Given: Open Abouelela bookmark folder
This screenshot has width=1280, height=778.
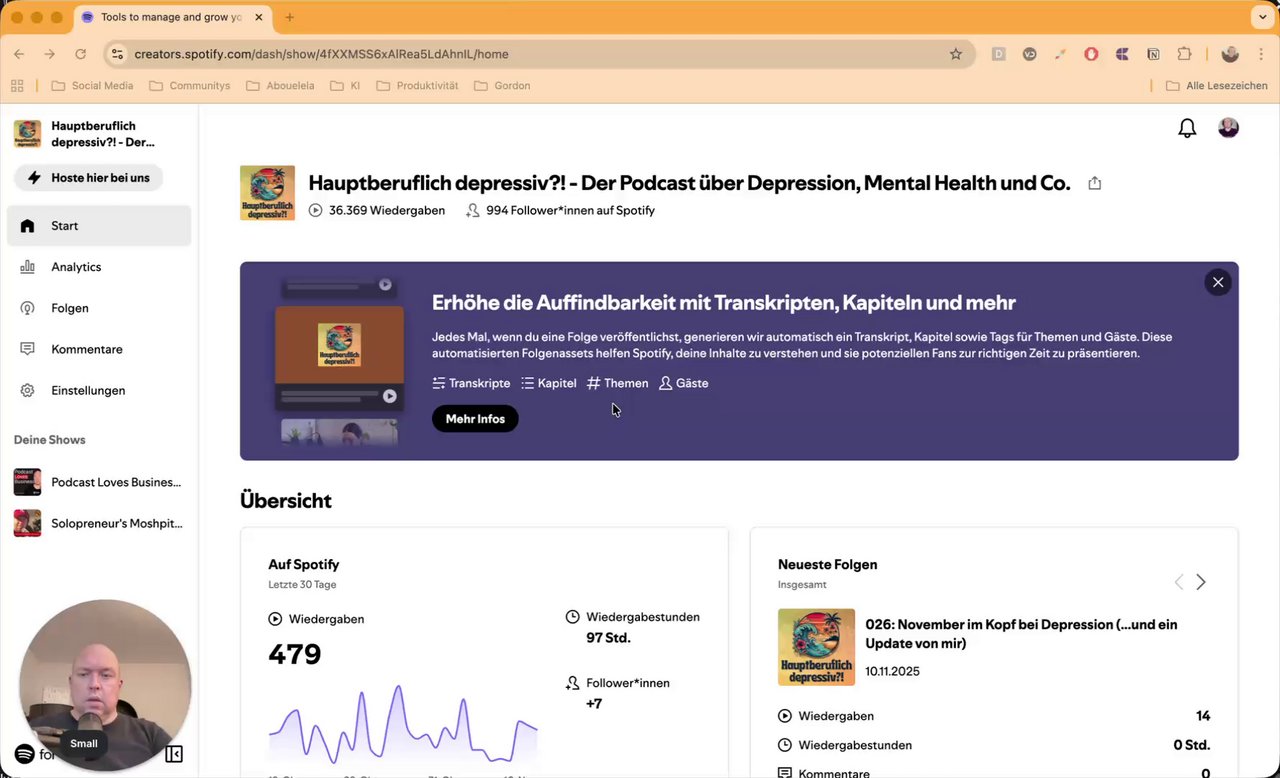Looking at the screenshot, I should click(x=279, y=86).
